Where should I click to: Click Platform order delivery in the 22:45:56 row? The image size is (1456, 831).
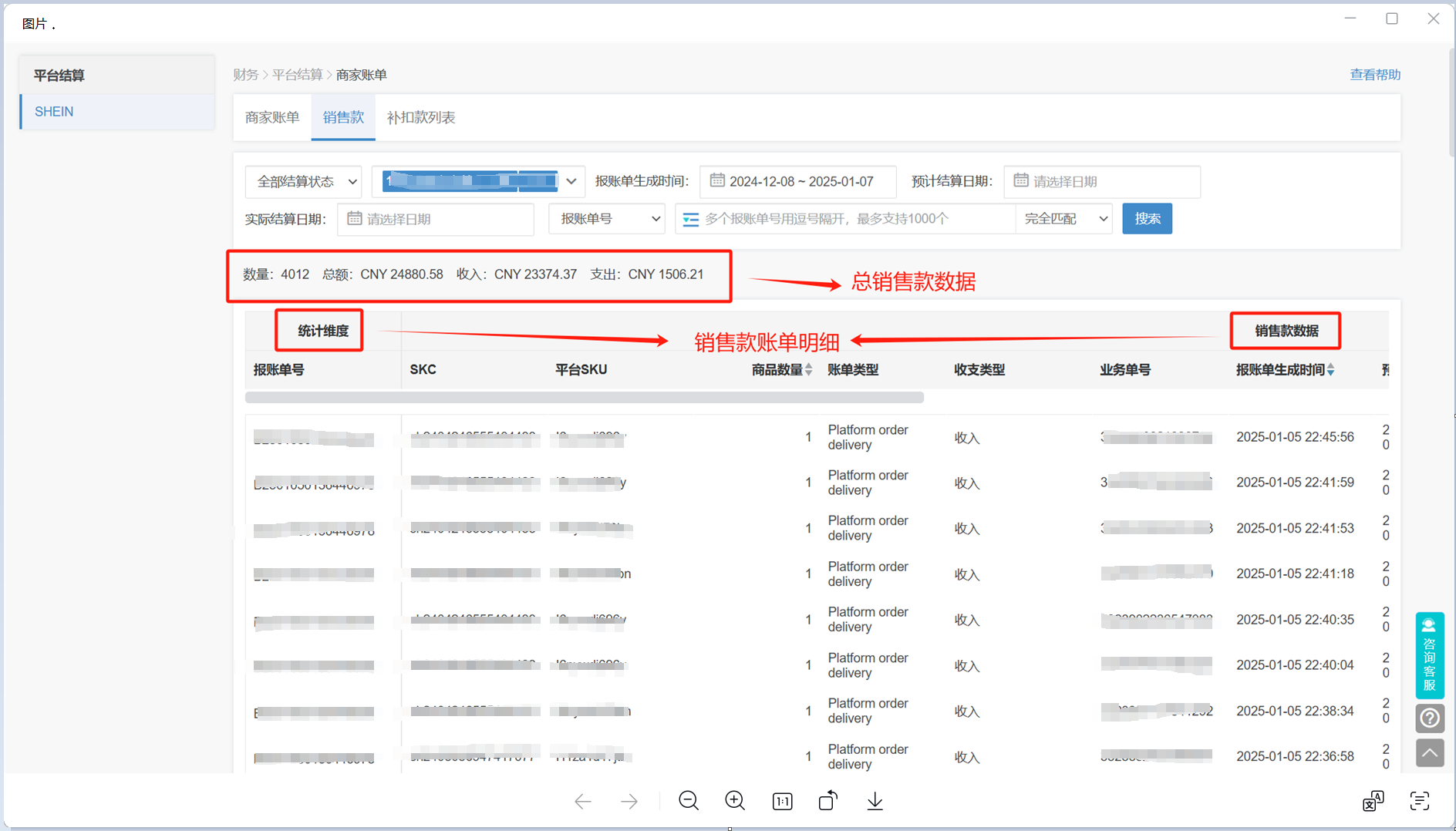coord(868,437)
